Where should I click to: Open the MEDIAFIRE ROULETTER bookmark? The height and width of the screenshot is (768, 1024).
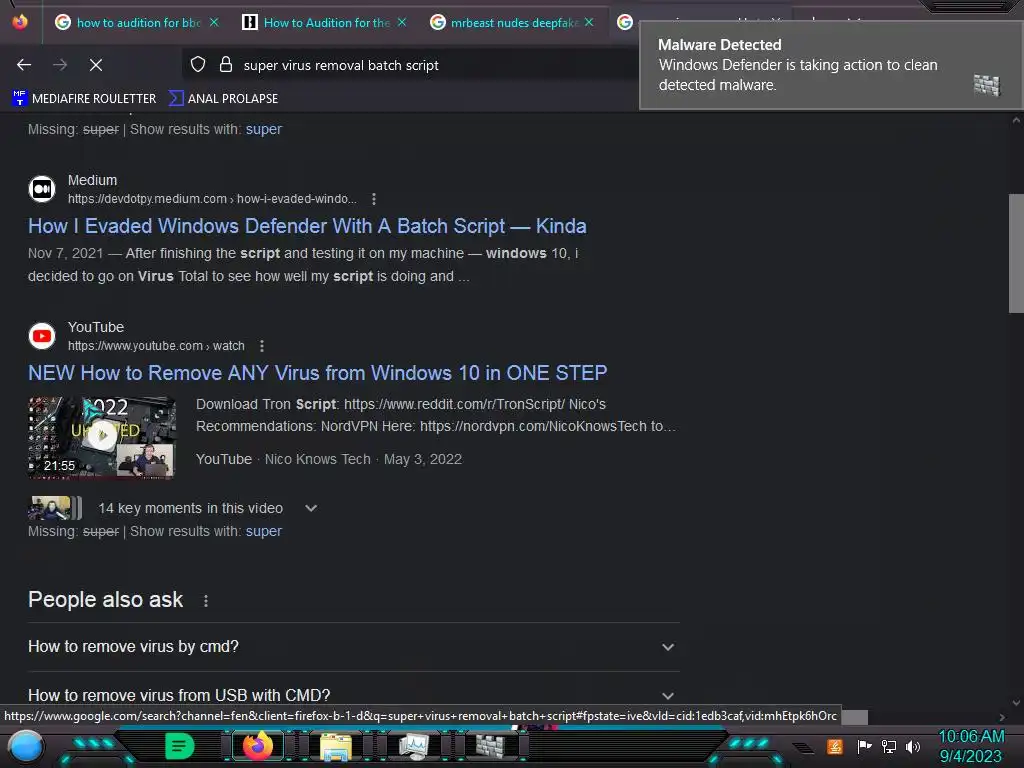click(x=84, y=99)
